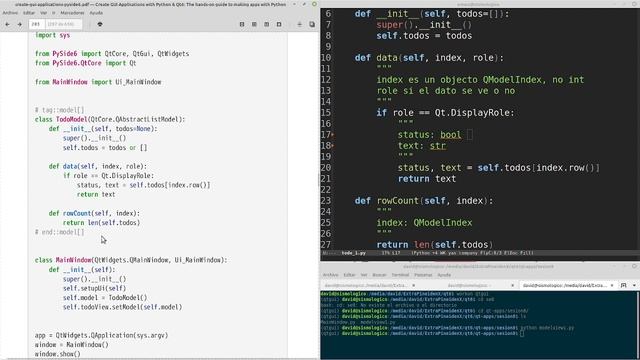Viewport: 640px width, 360px height.
Task: Click 'if role == Qt.DisplayRole:' in editor
Action: [445, 113]
